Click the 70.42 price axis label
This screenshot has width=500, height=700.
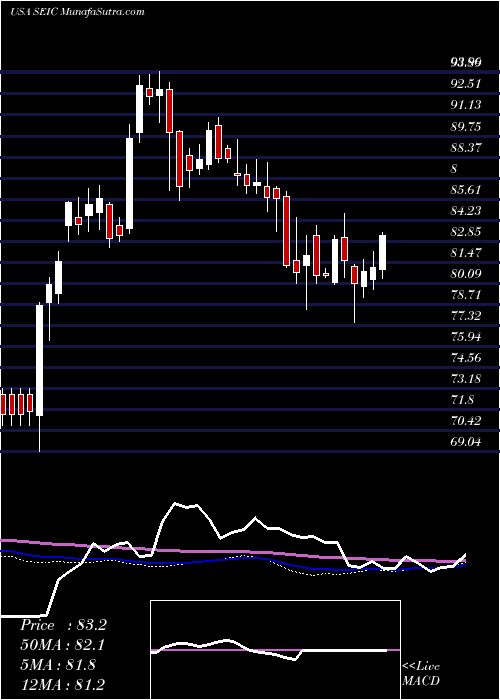(x=466, y=421)
